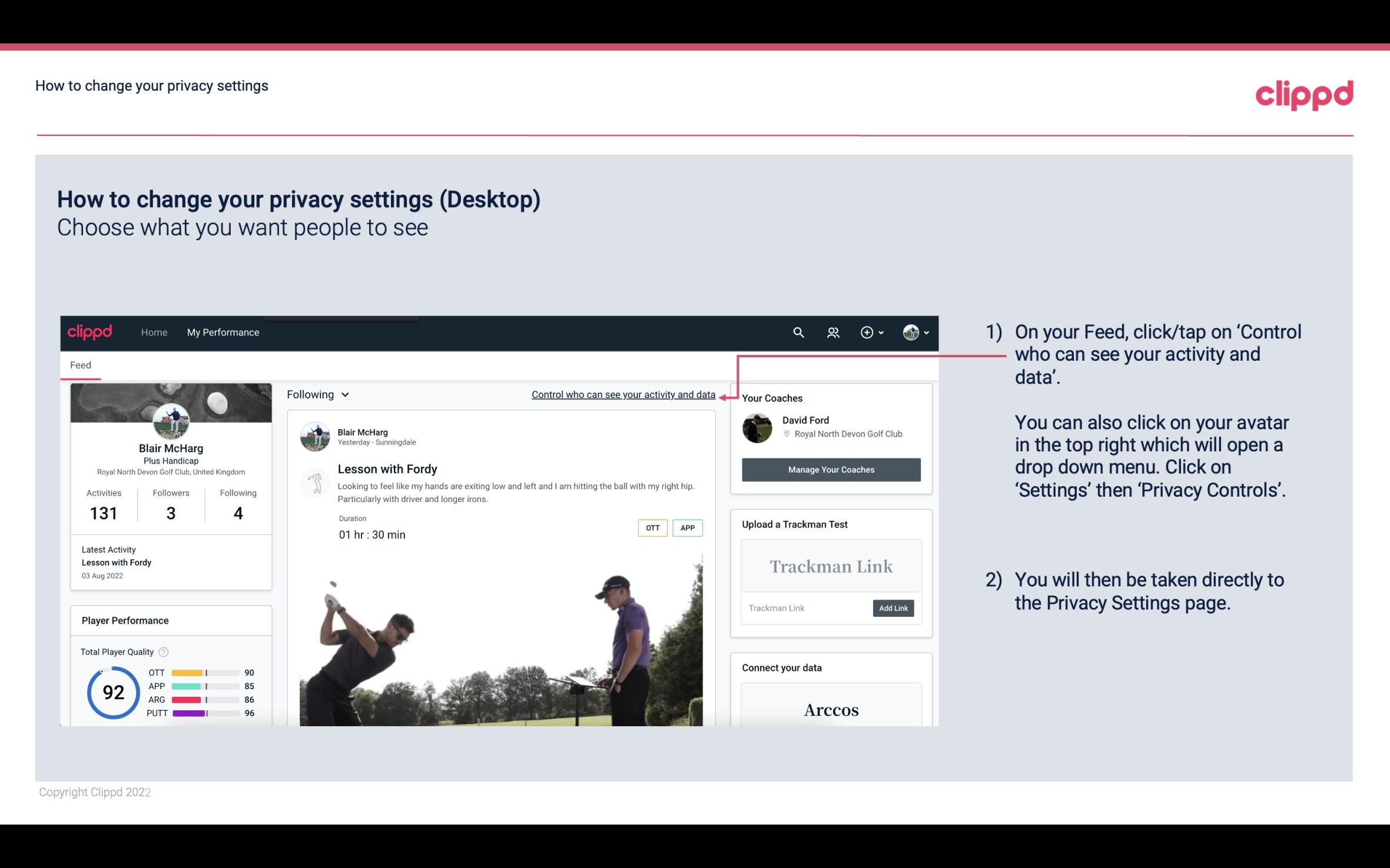Click the Manage Your Coaches button
The height and width of the screenshot is (868, 1390).
pyautogui.click(x=830, y=469)
